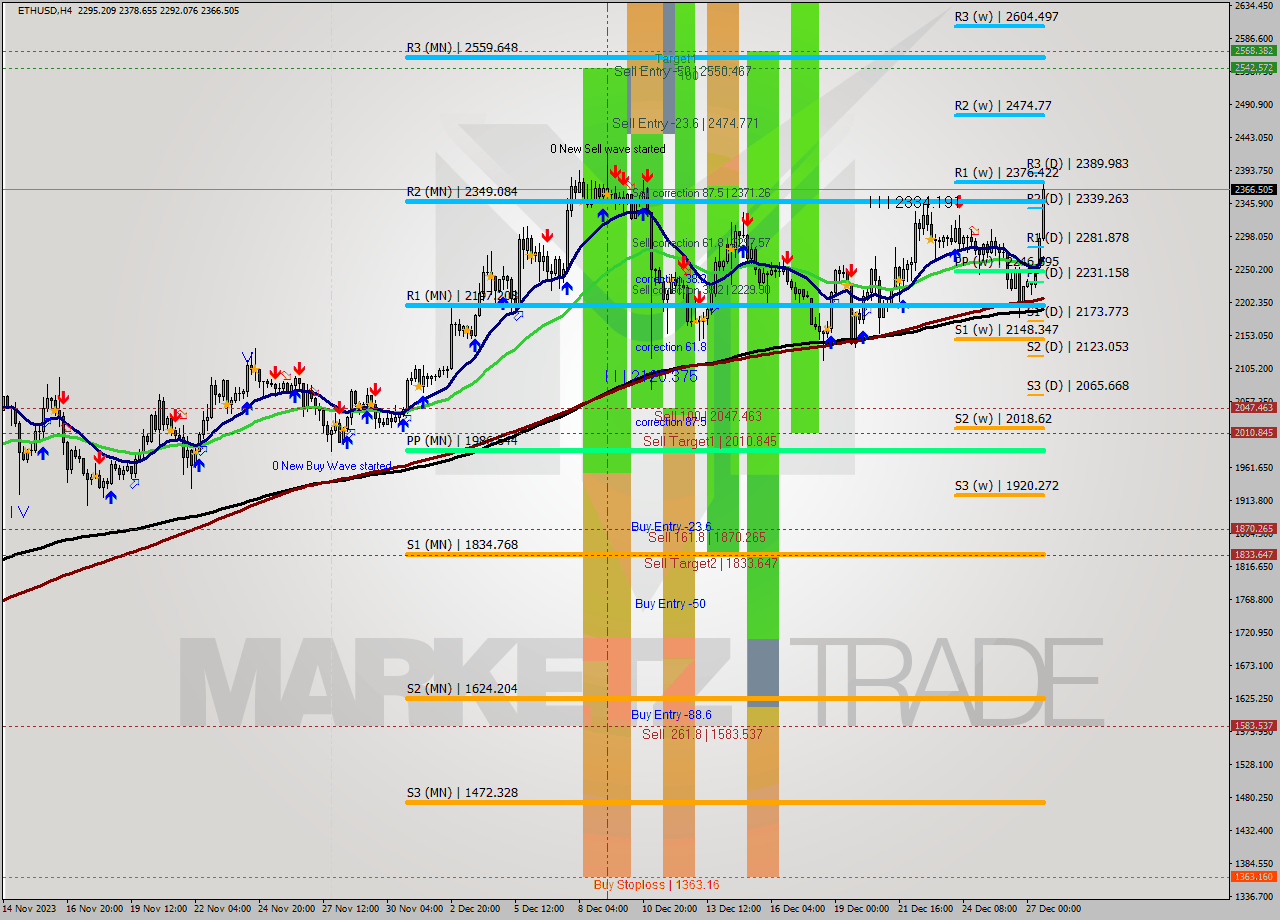
Task: Select the 'R3 (MN) | 2559.648' pivot label
Action: tap(462, 47)
